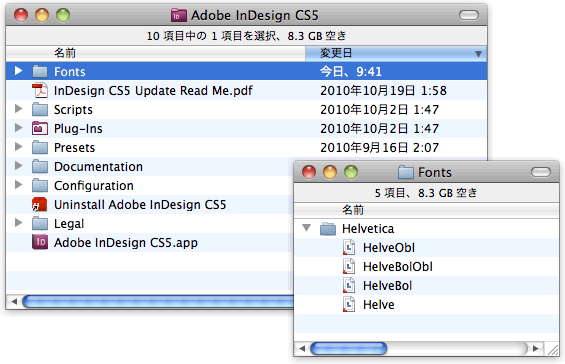Select the "Documentation" folder name
The height and width of the screenshot is (364, 565).
(98, 167)
